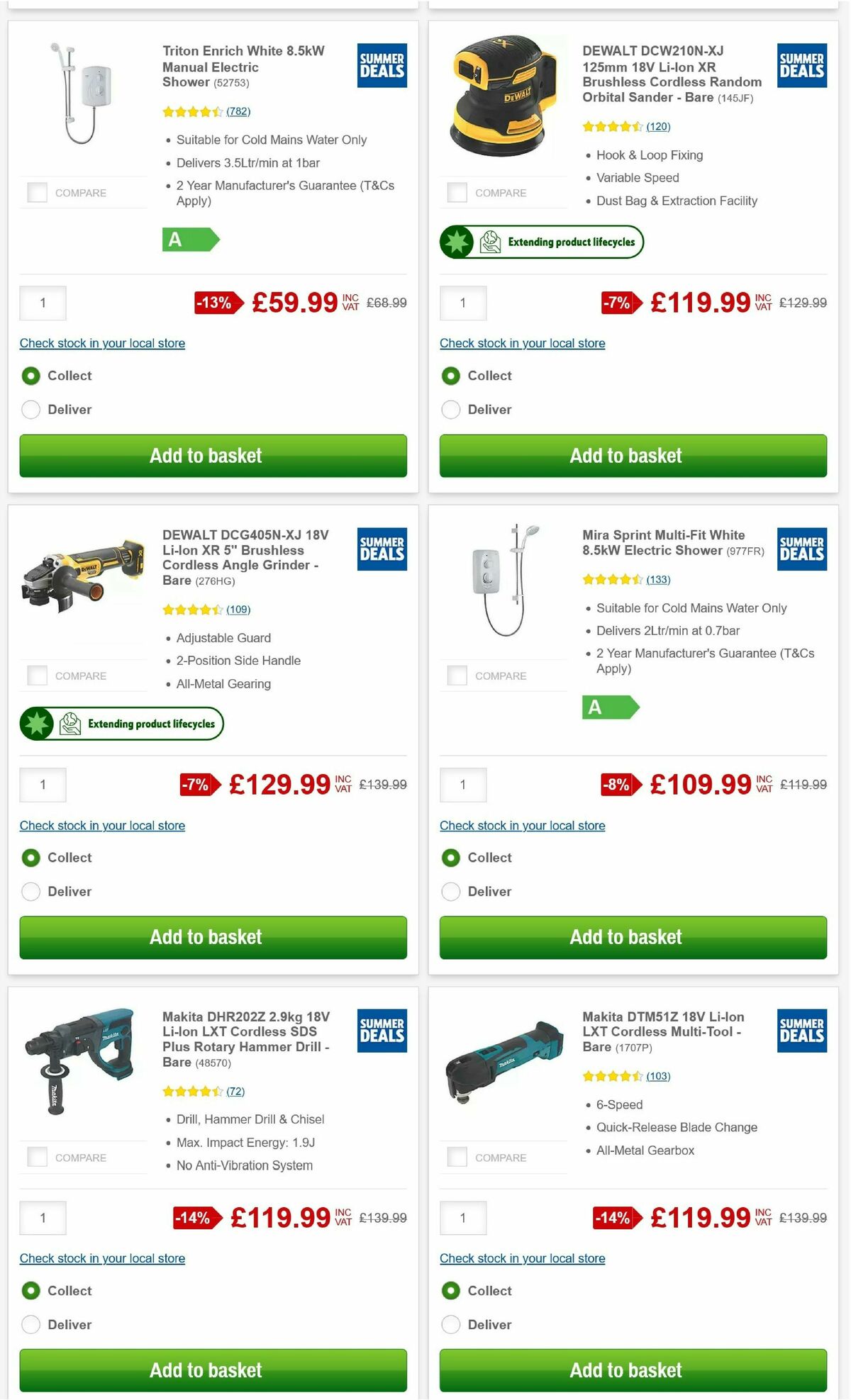851x1400 pixels.
Task: Click the Extending product lifecycles badge under angle grinder
Action: coord(121,724)
